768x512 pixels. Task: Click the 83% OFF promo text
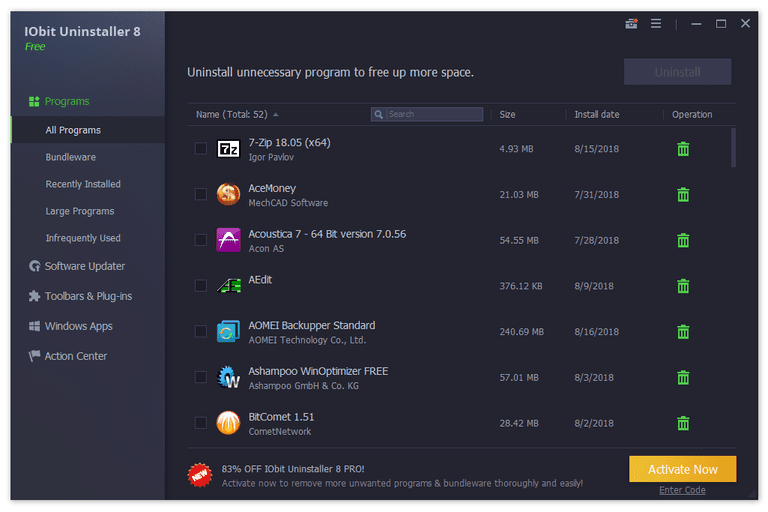point(292,469)
